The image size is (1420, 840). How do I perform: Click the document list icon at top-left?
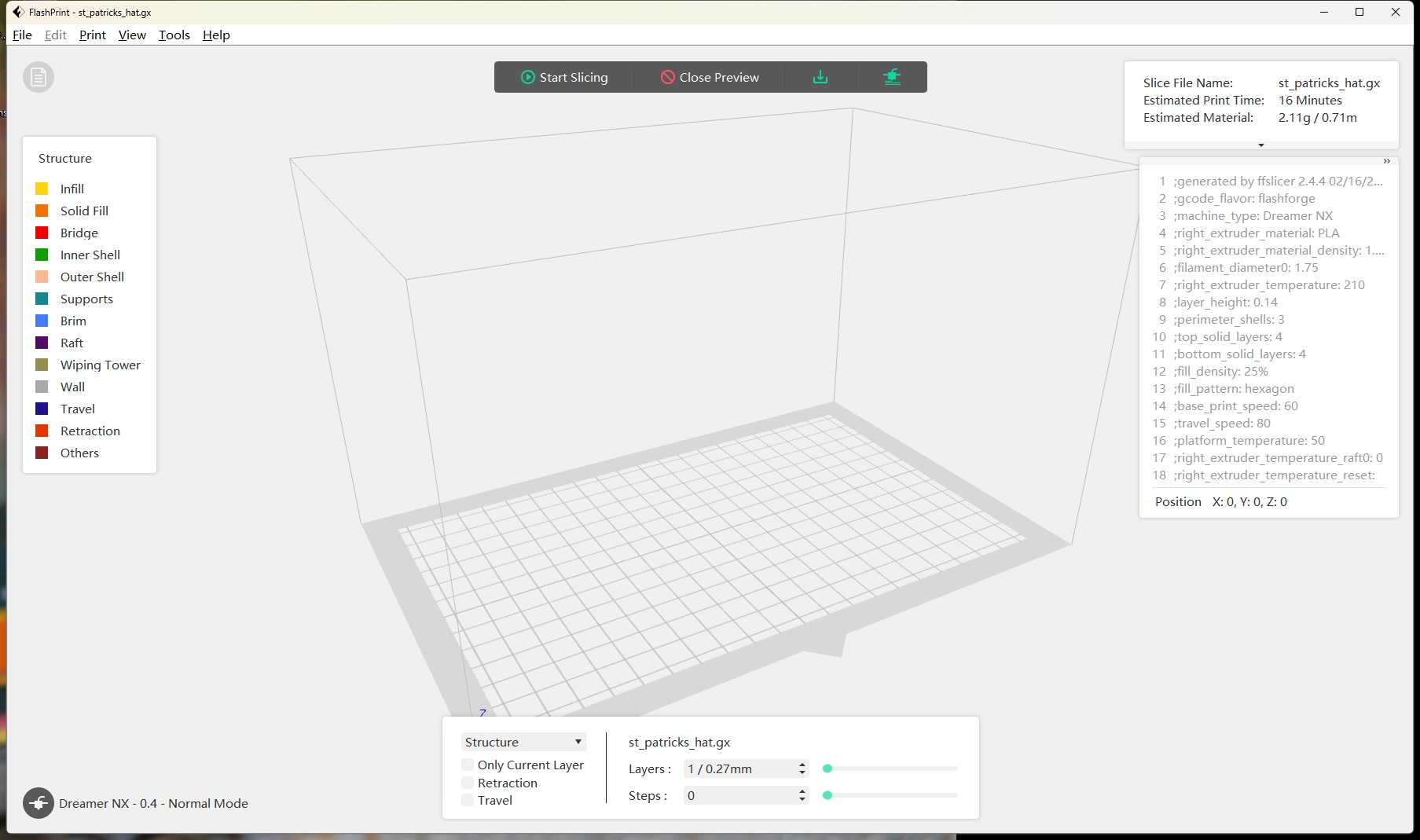[39, 77]
